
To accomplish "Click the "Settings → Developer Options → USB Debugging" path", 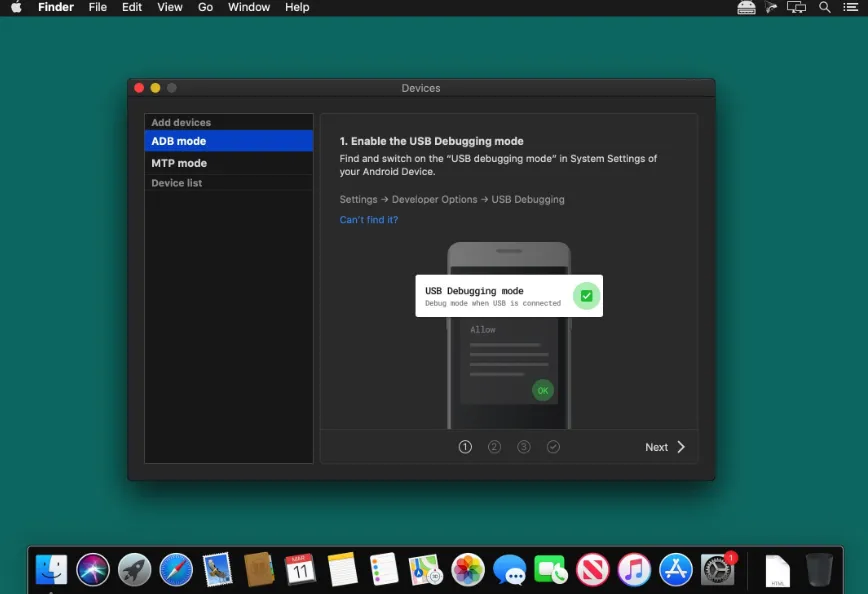I will point(452,199).
